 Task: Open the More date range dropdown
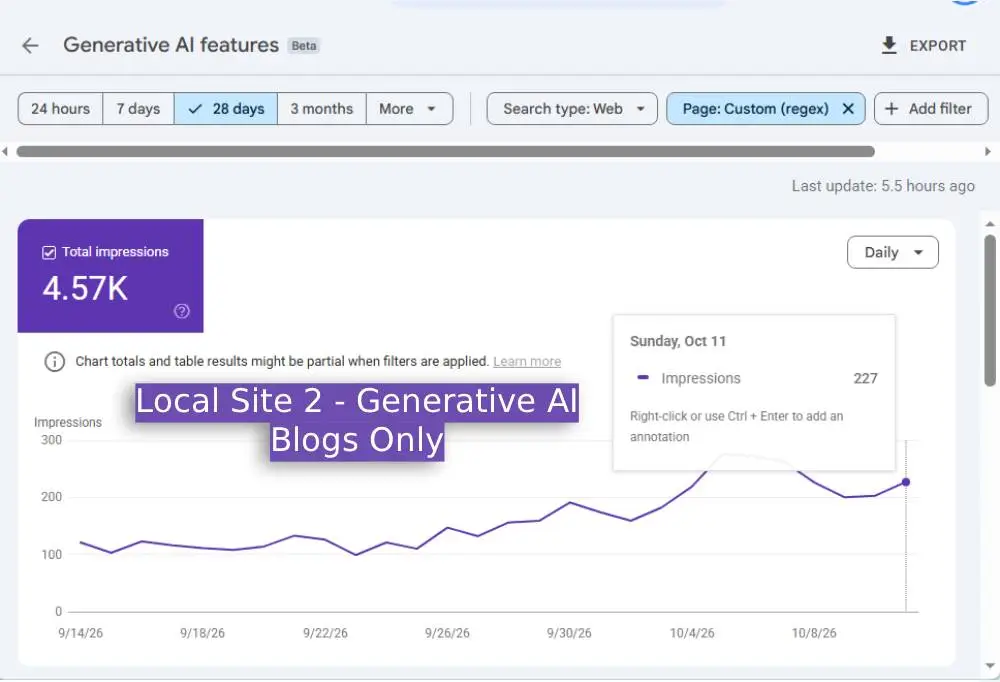pos(409,108)
